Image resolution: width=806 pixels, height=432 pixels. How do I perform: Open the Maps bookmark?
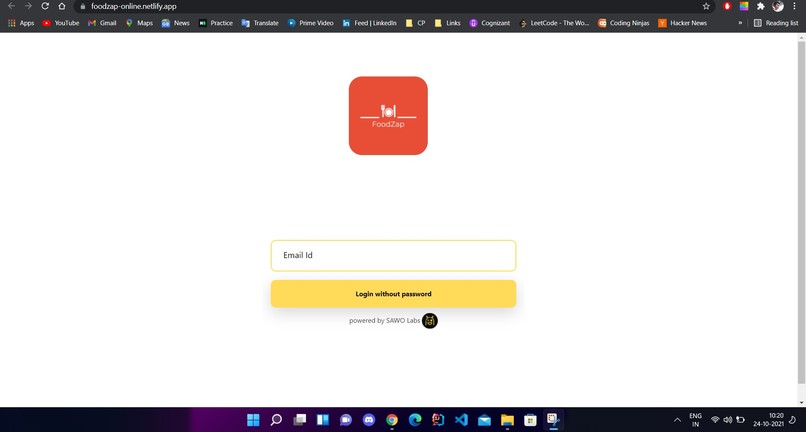tap(139, 23)
